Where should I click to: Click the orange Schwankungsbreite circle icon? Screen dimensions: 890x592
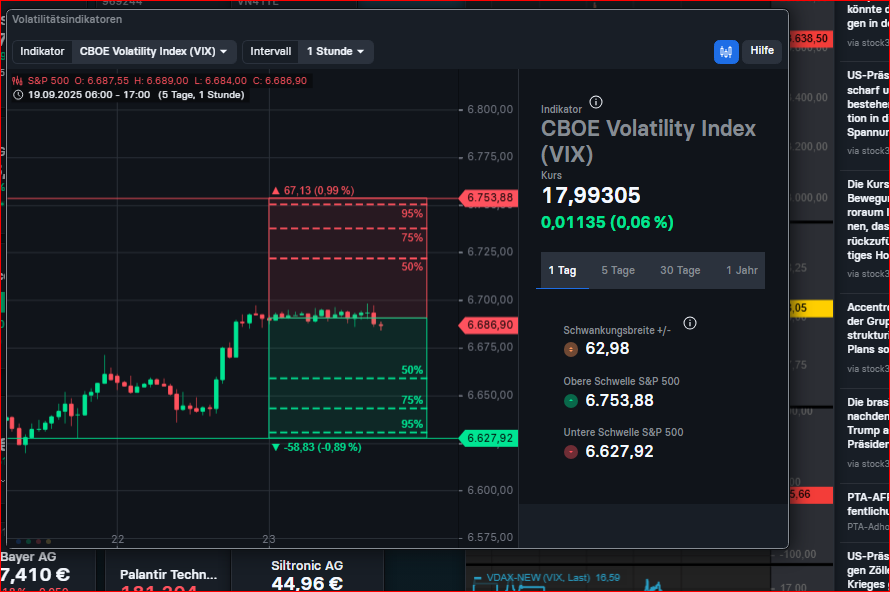(571, 349)
